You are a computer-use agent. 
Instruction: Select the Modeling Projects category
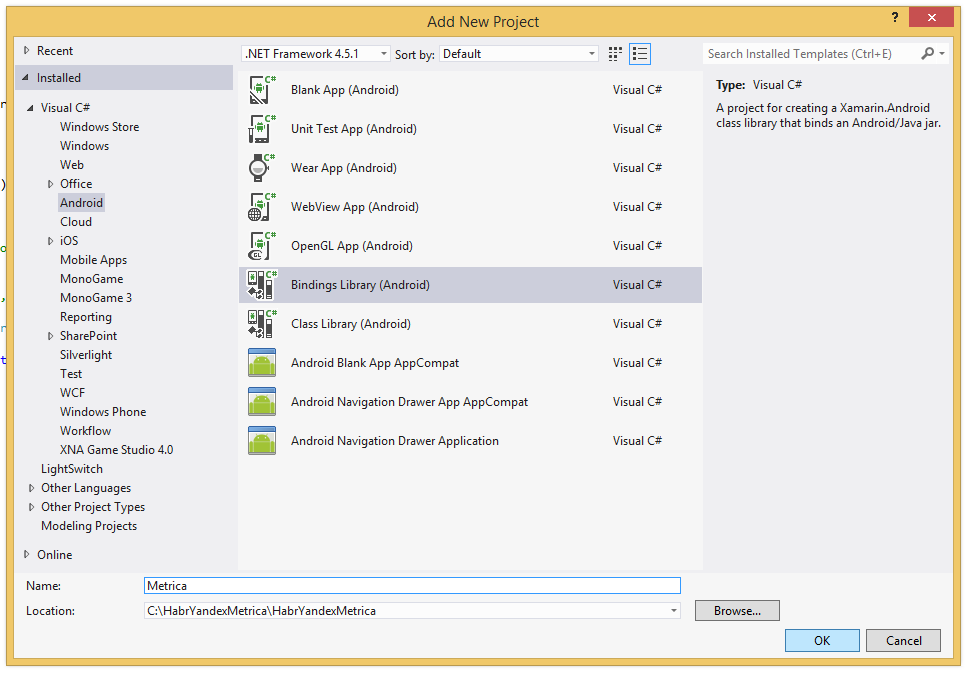click(89, 526)
